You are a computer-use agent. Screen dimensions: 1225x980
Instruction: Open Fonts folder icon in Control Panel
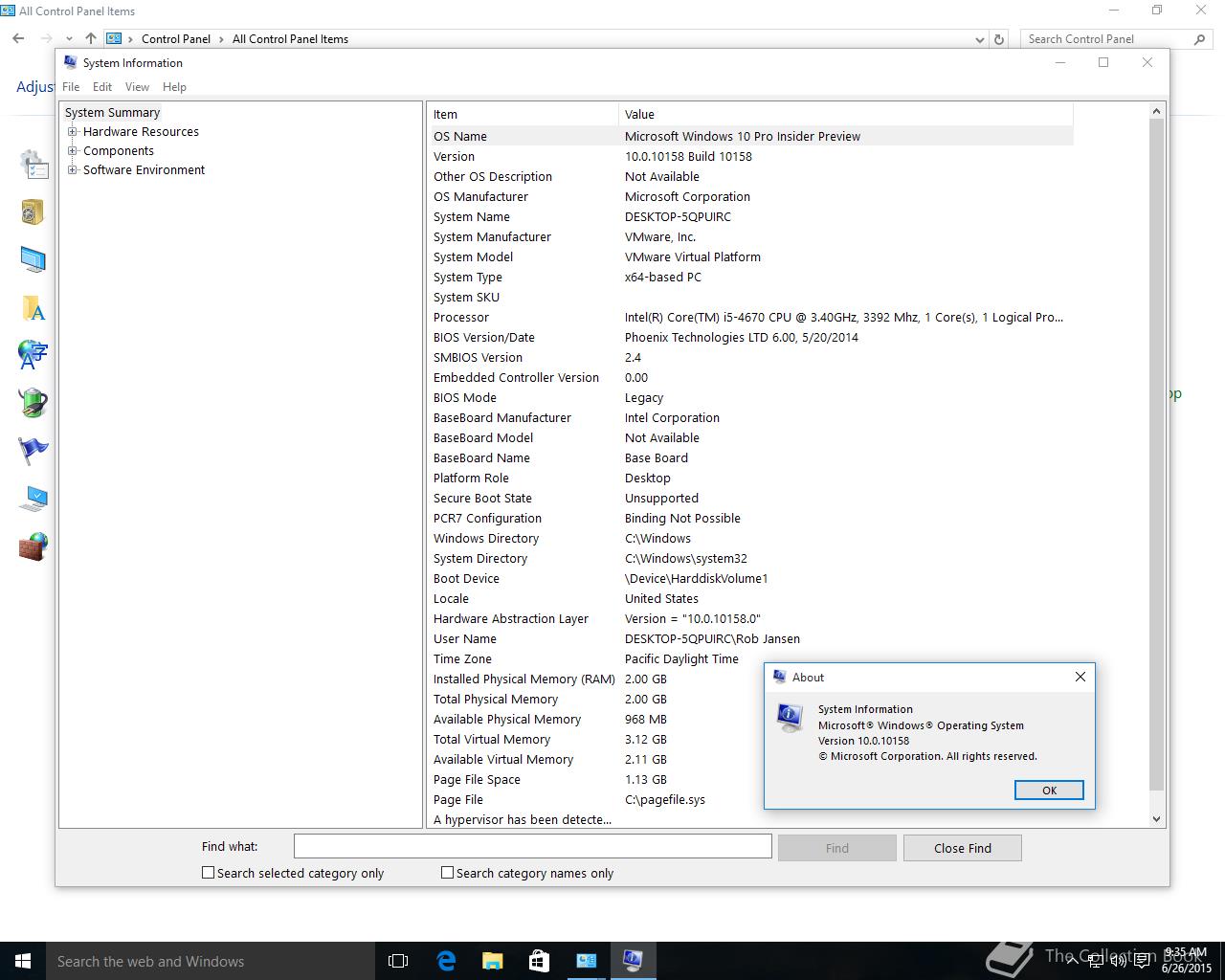coord(33,307)
